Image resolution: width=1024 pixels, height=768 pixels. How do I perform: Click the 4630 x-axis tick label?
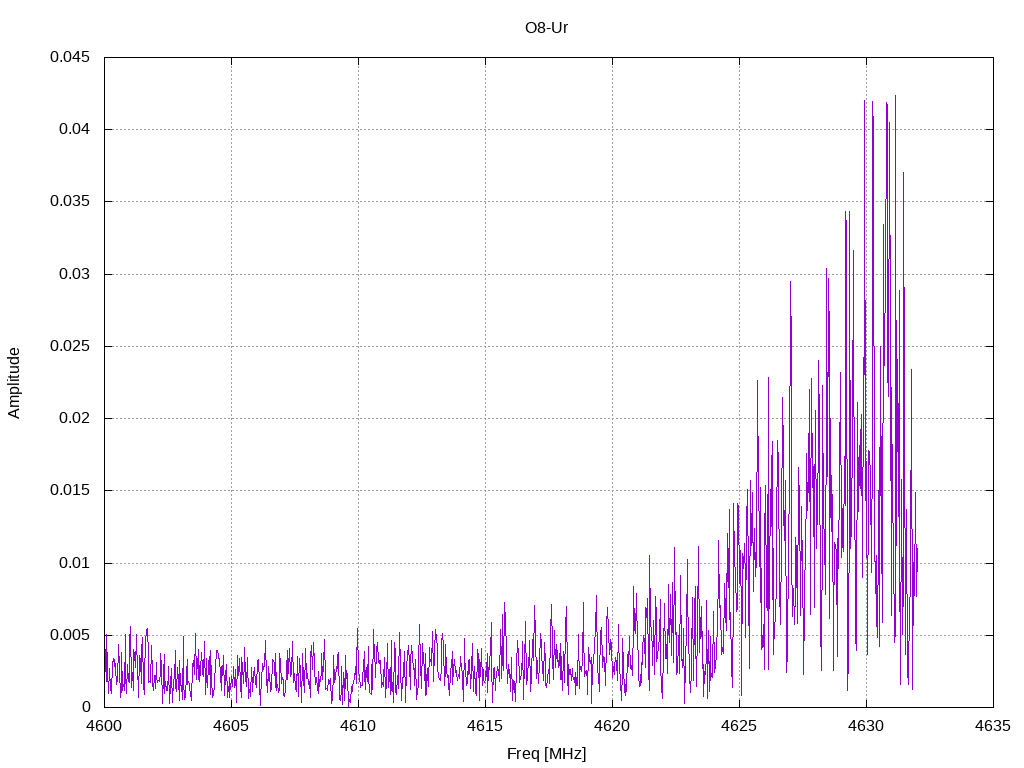point(867,726)
